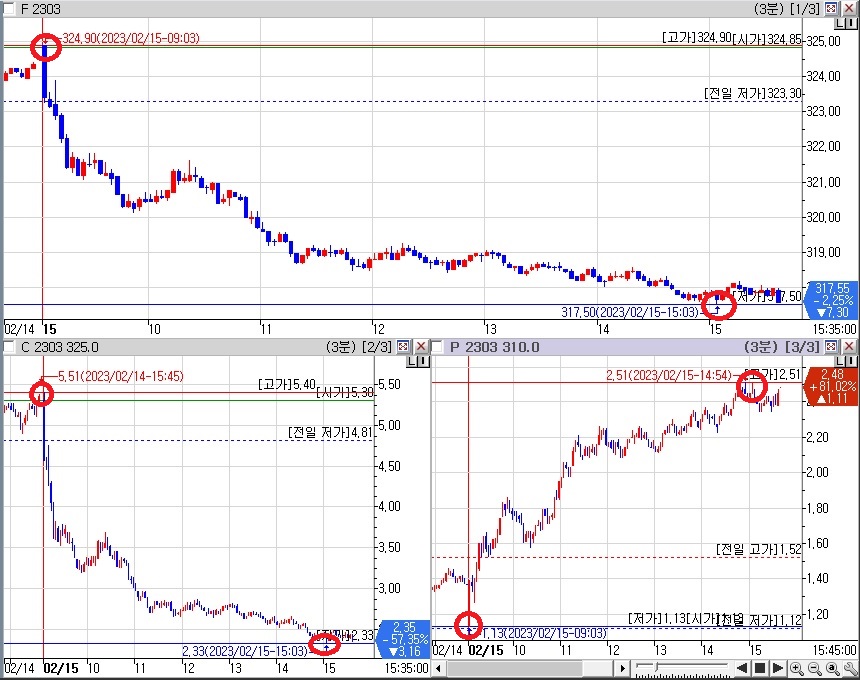Click the magnifier icon labeled 'a'
Viewport: 860px width, 680px height.
click(833, 668)
